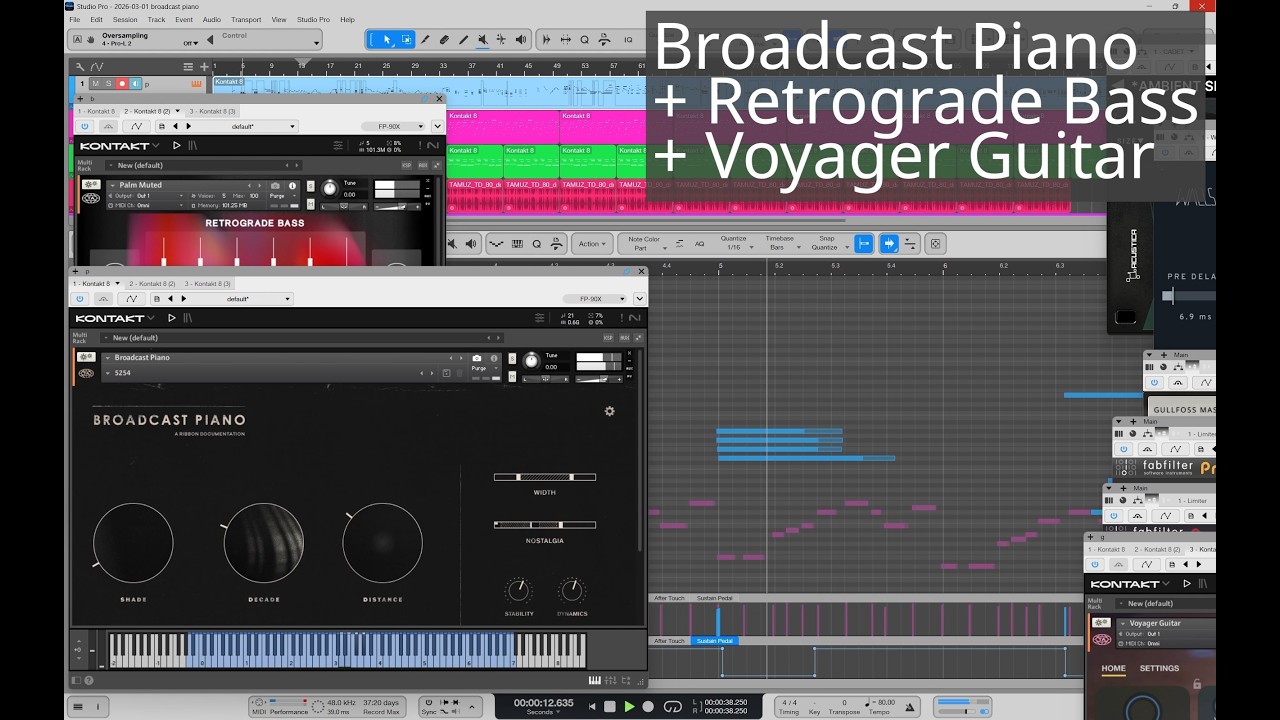
Task: Solo Broadcast Piano instrument with S button
Action: (513, 357)
